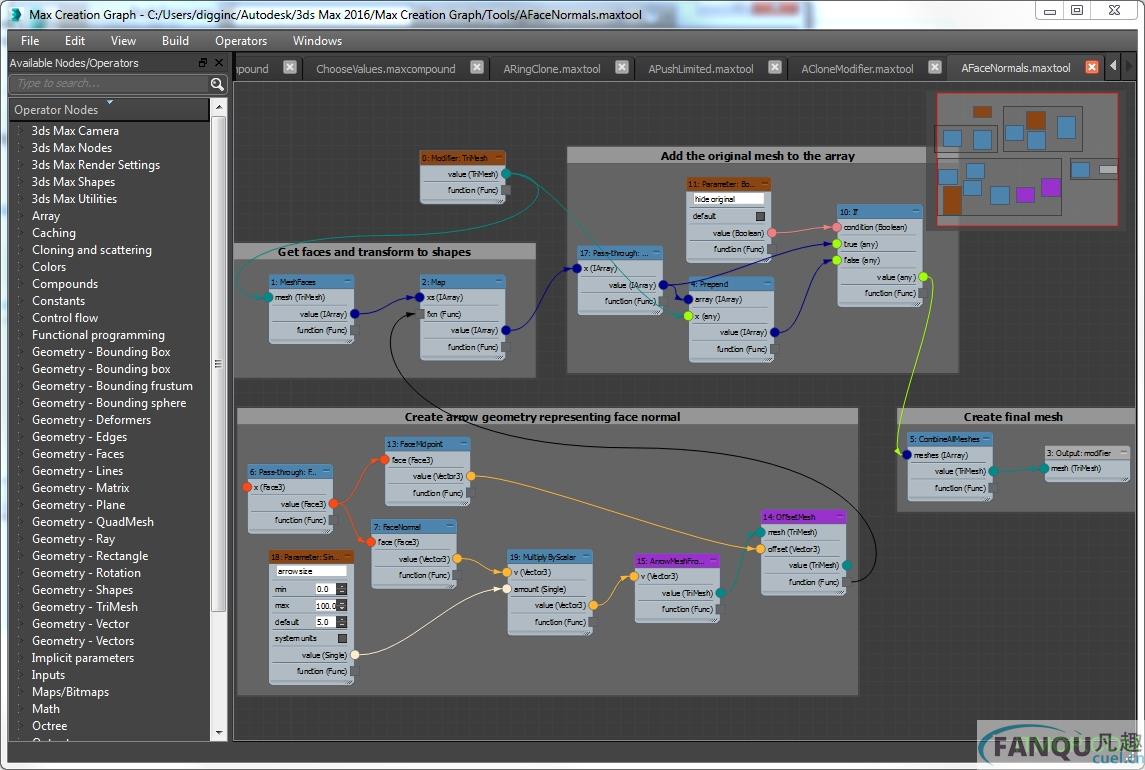Image resolution: width=1145 pixels, height=770 pixels.
Task: Click the graph minimap overview
Action: [x=1027, y=159]
